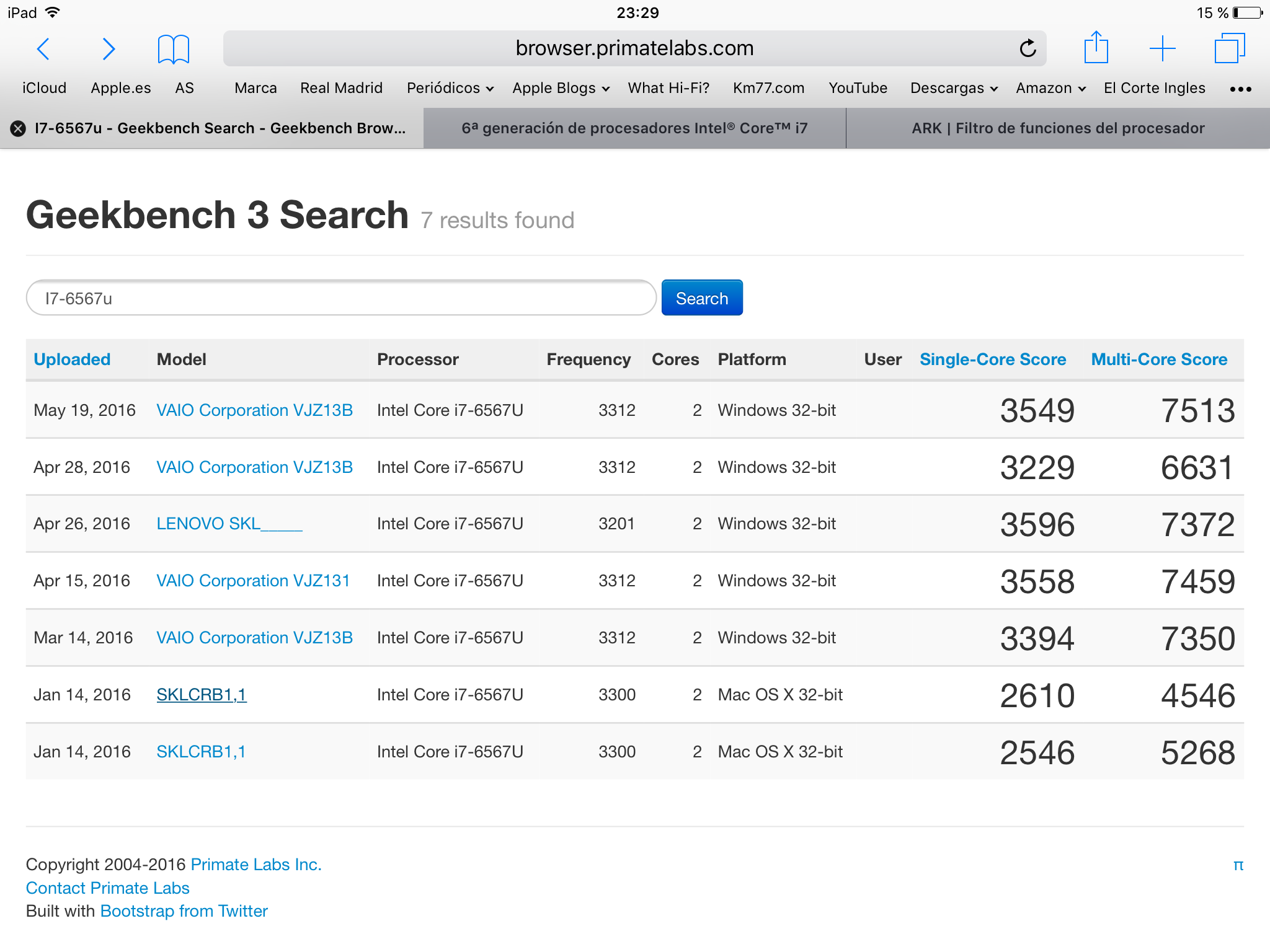The width and height of the screenshot is (1270, 952).
Task: Expand the Amazon bookmarks folder
Action: tap(1050, 88)
